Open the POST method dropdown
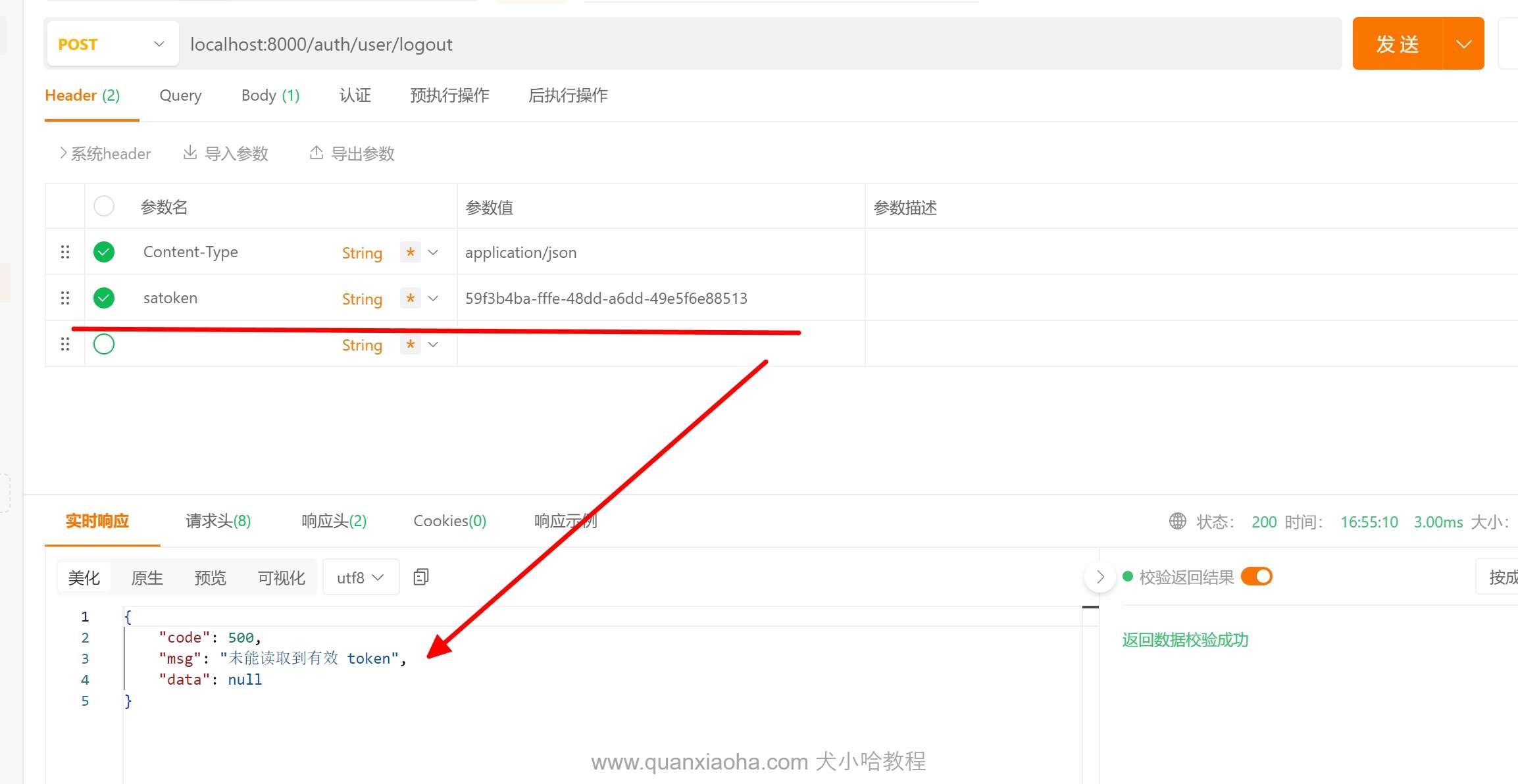 pyautogui.click(x=112, y=44)
